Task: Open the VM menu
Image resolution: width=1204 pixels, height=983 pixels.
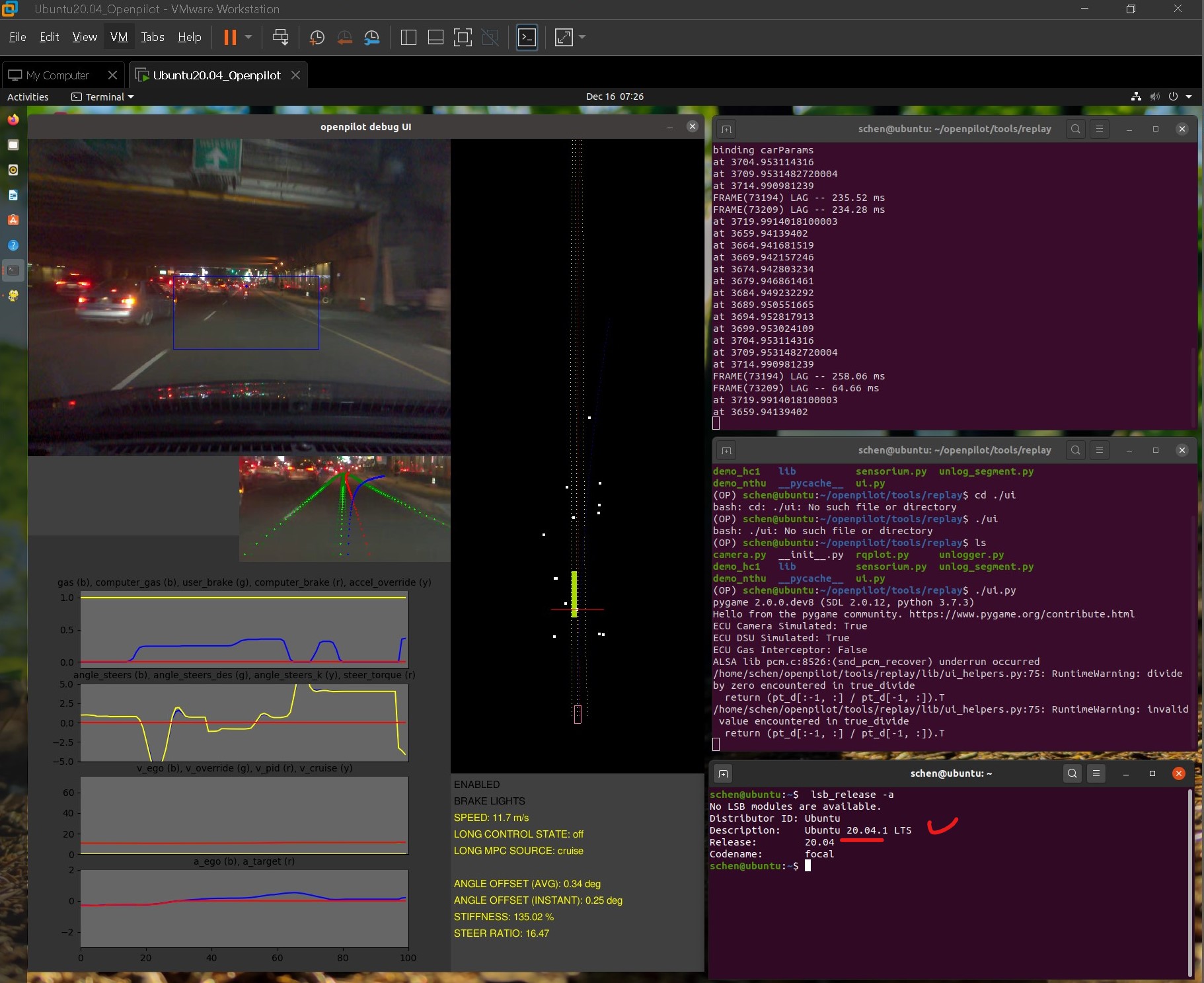Action: click(x=119, y=38)
